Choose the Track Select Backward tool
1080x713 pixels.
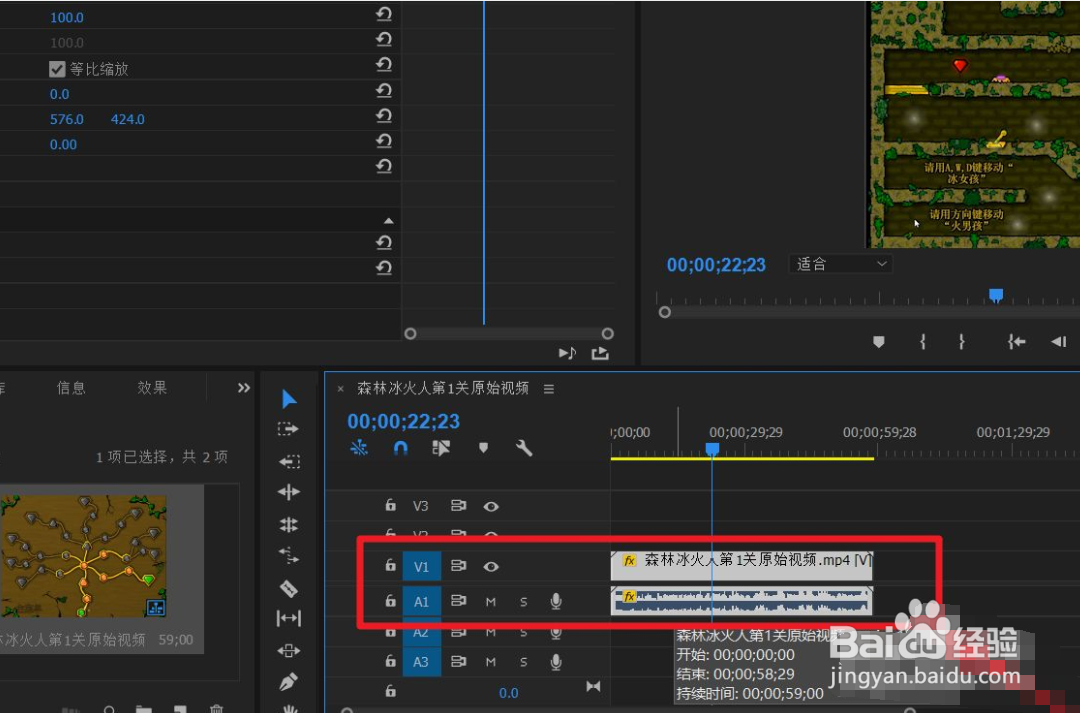(x=289, y=461)
